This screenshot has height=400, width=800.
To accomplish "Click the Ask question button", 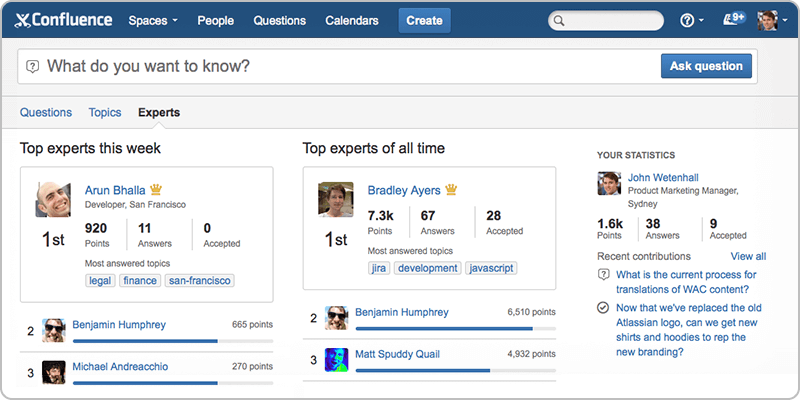I will (x=706, y=66).
